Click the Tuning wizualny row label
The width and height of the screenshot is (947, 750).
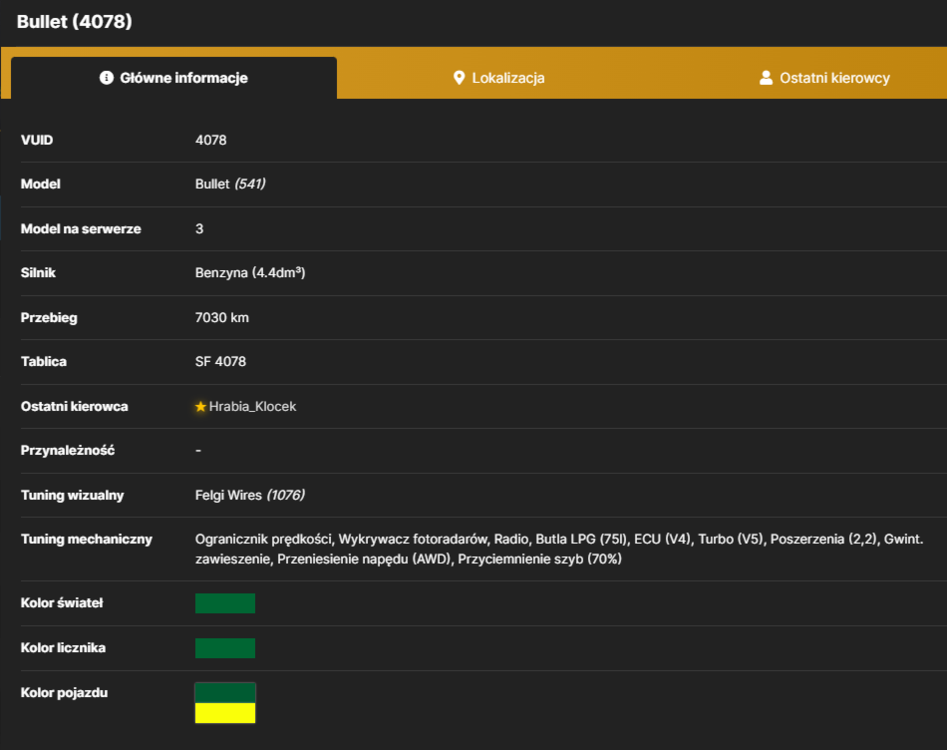(x=72, y=495)
